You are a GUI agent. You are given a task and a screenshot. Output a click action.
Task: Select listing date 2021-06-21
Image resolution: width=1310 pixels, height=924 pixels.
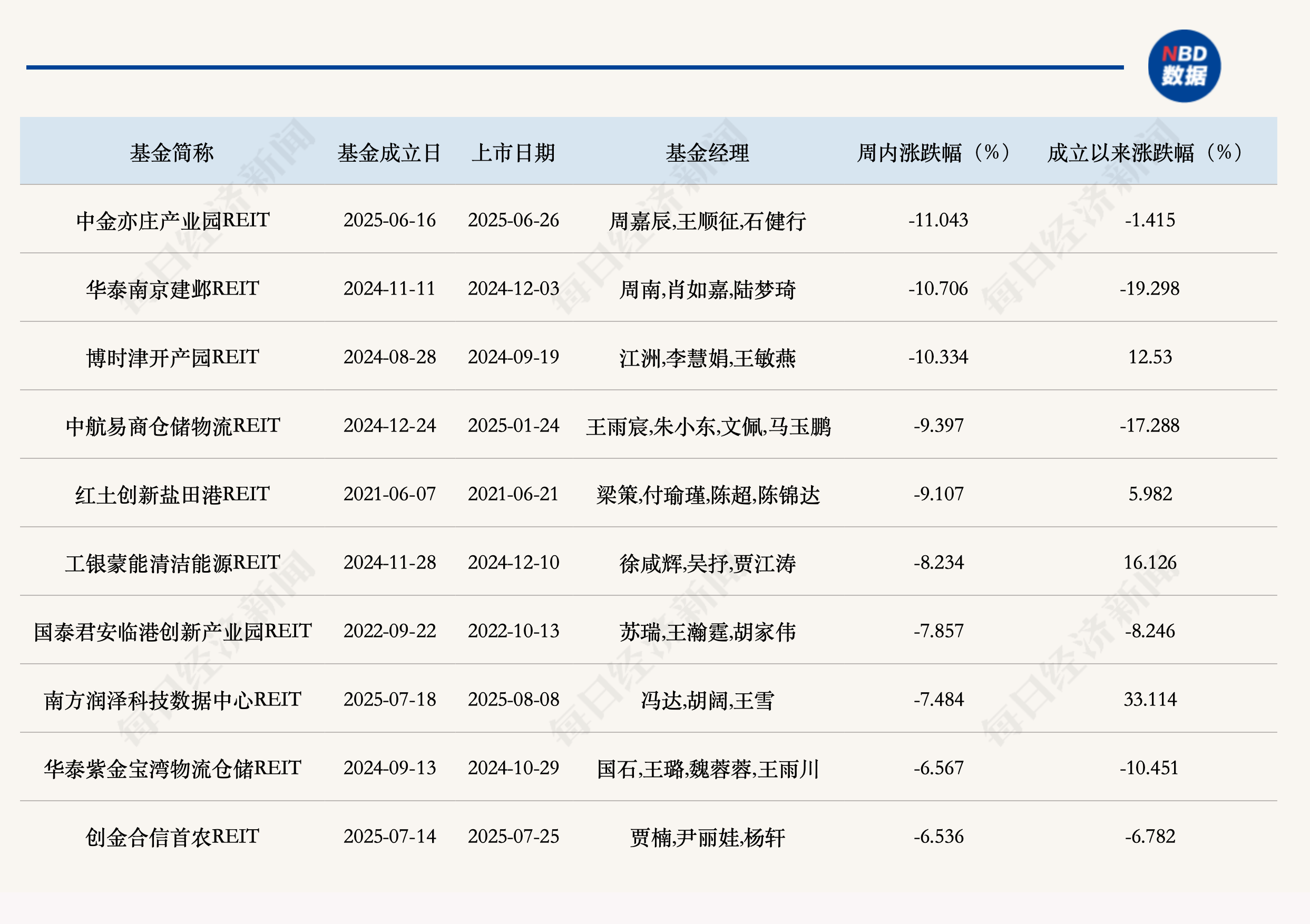coord(513,494)
